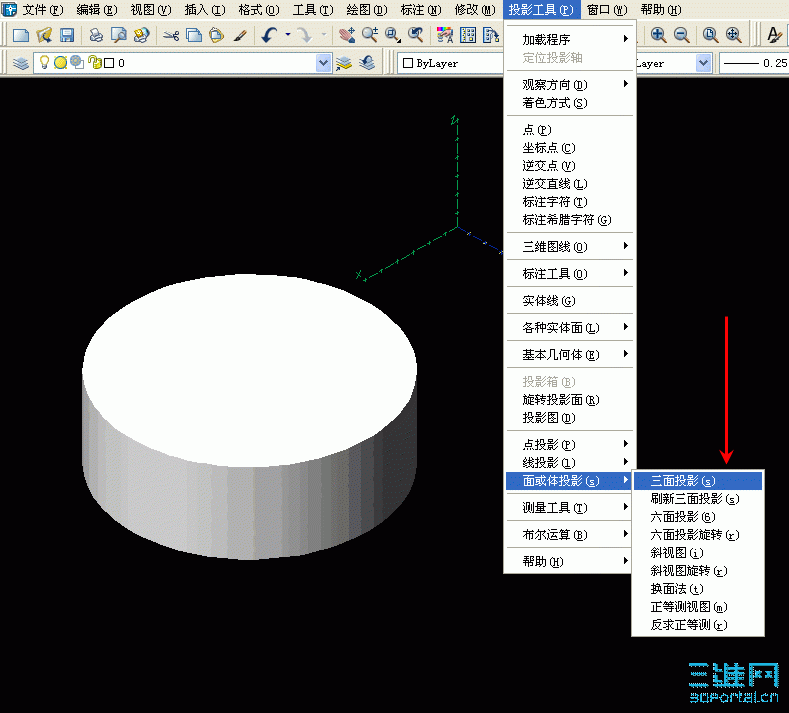
Task: Open 文件(F) menu
Action: (x=43, y=10)
